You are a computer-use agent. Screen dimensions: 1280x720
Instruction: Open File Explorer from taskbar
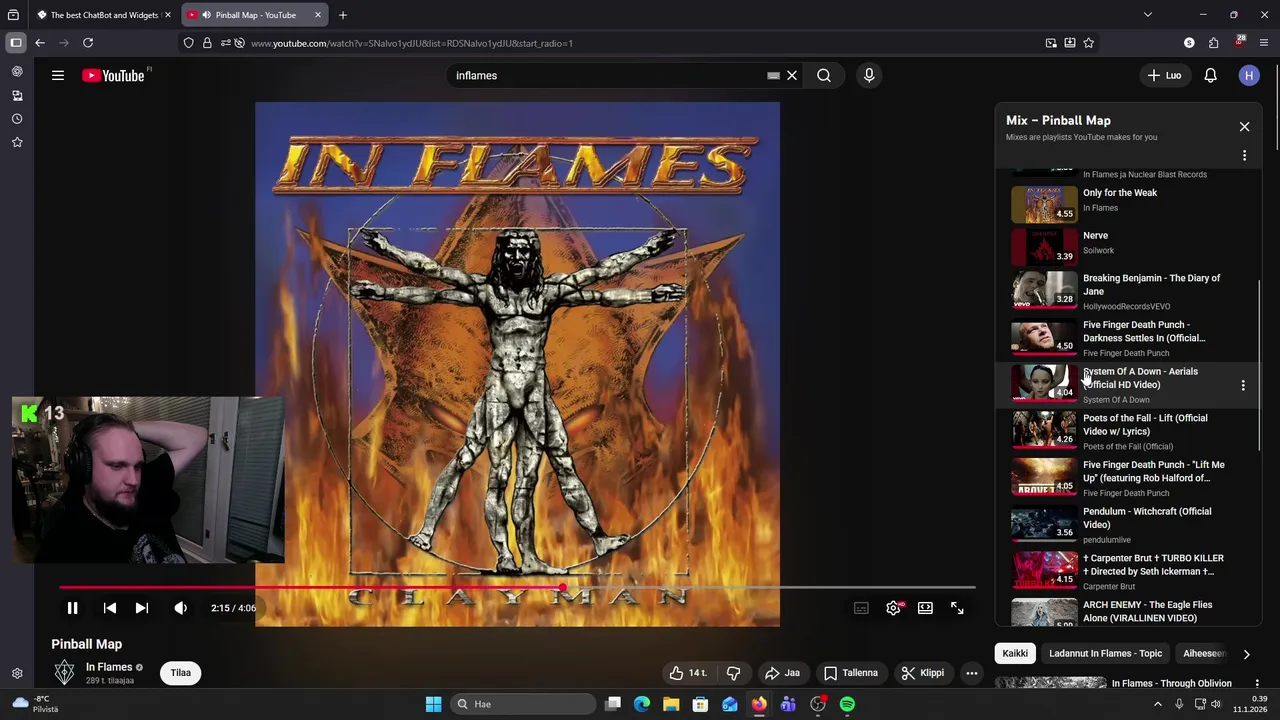pos(671,704)
